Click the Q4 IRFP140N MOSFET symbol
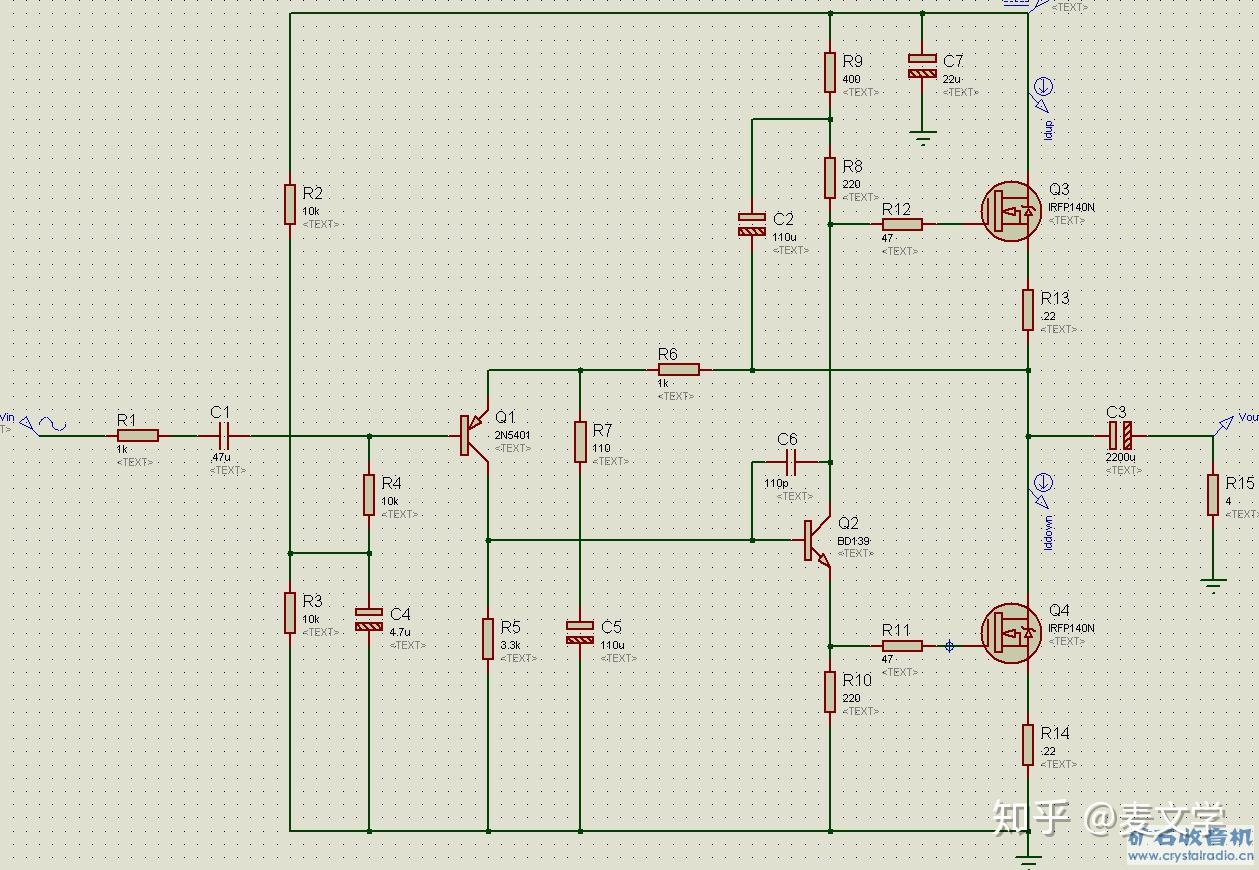Image resolution: width=1259 pixels, height=870 pixels. point(1010,632)
